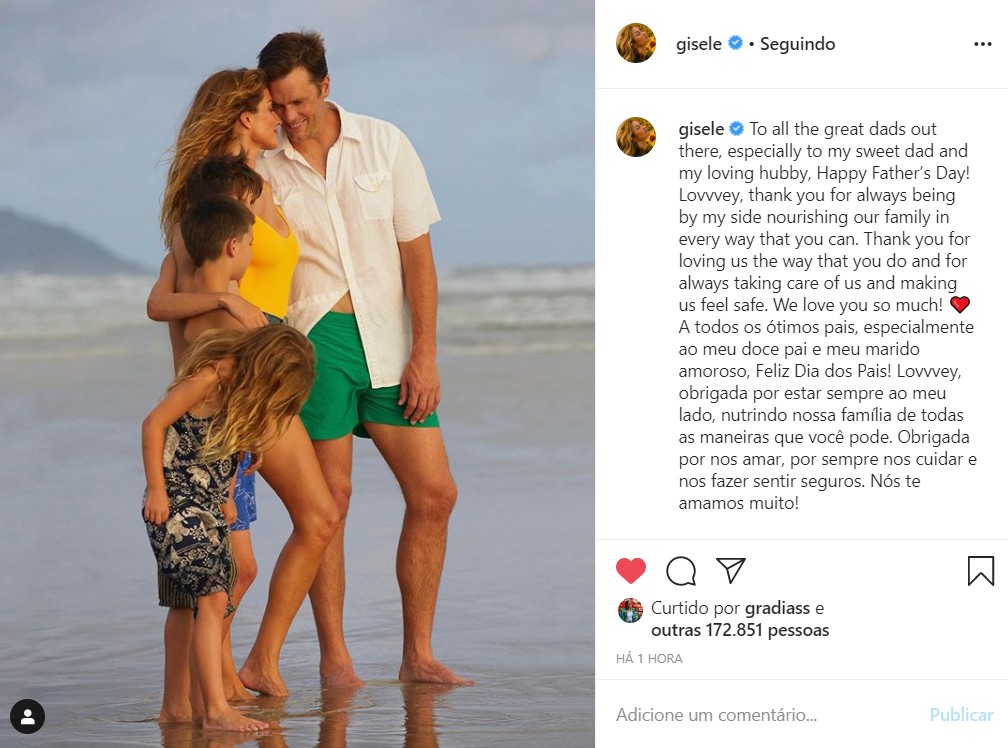Click gisele username in the post header
1008x748 pixels.
tap(699, 44)
